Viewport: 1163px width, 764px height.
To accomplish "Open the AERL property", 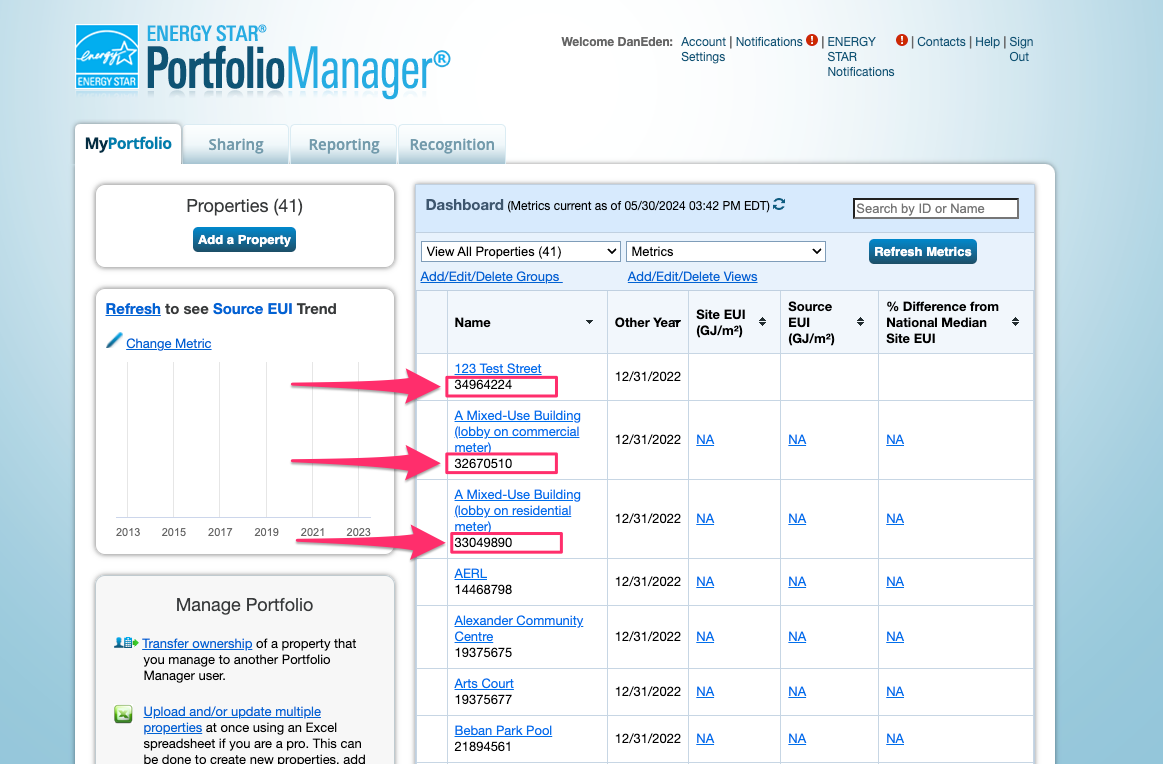I will (470, 573).
